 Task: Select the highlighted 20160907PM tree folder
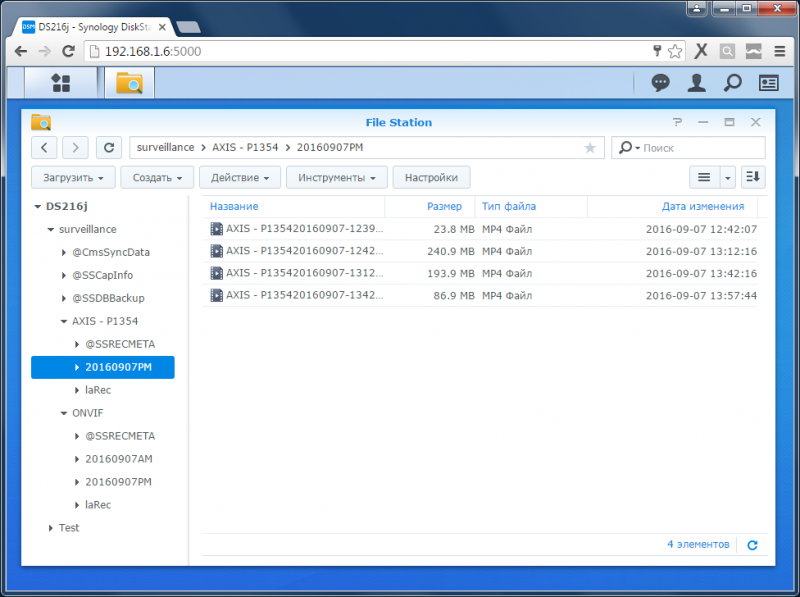[x=103, y=367]
